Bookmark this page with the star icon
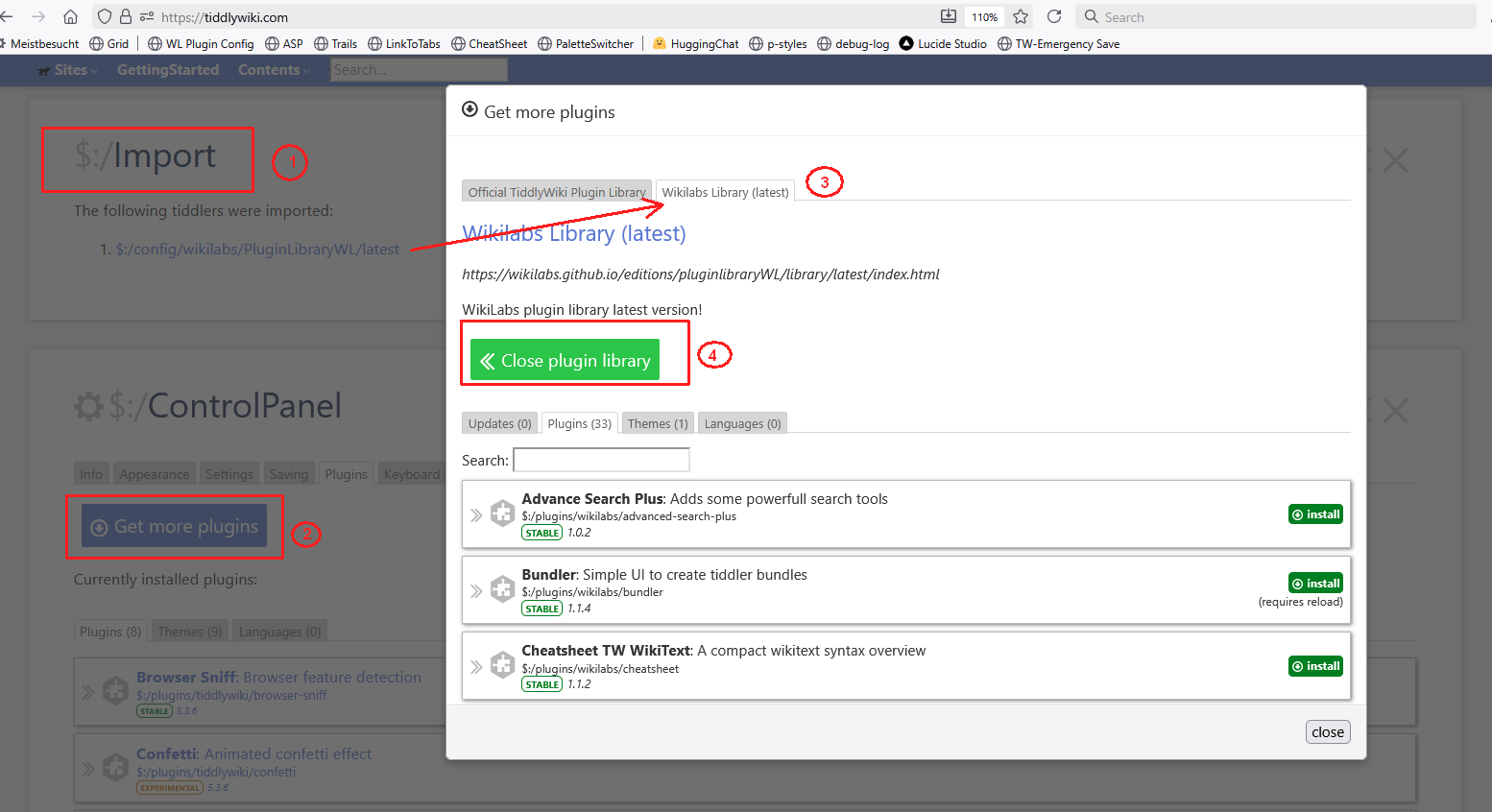Screen dimensions: 1492x812 (1021, 16)
